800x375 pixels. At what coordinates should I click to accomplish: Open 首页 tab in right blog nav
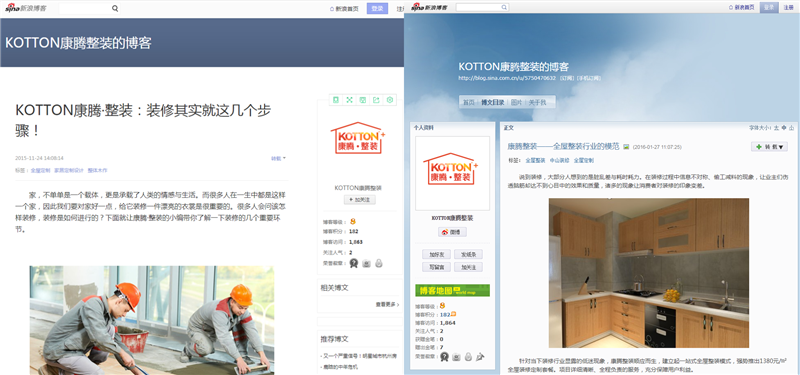468,103
